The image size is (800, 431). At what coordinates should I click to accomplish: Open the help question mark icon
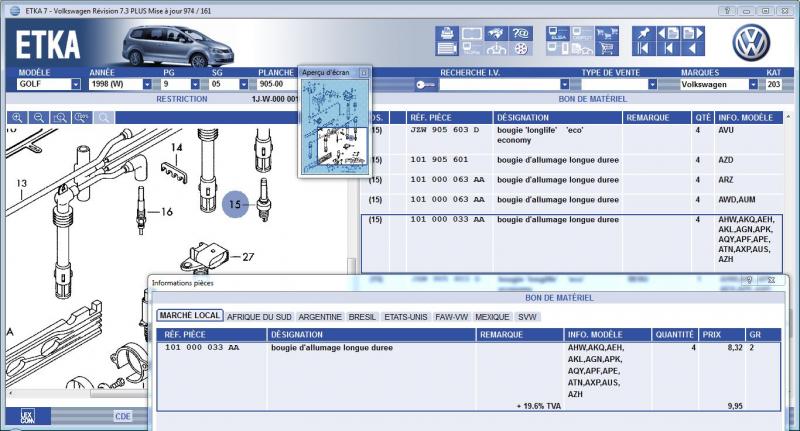pos(520,34)
